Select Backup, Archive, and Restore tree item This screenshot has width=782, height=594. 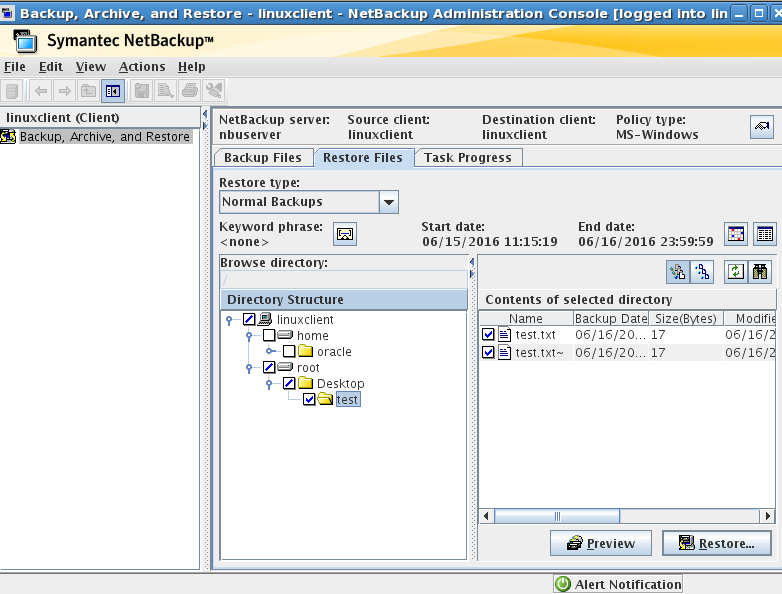pyautogui.click(x=105, y=136)
